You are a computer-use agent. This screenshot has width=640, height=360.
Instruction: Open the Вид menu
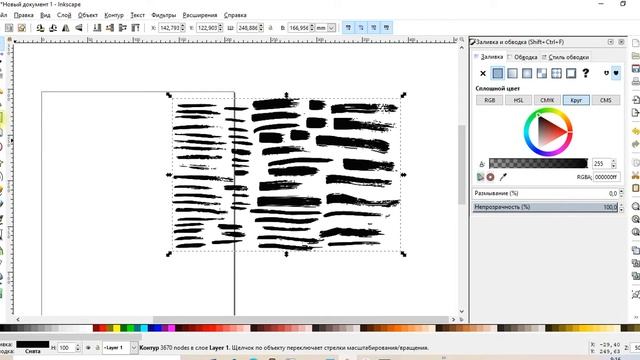pos(45,15)
